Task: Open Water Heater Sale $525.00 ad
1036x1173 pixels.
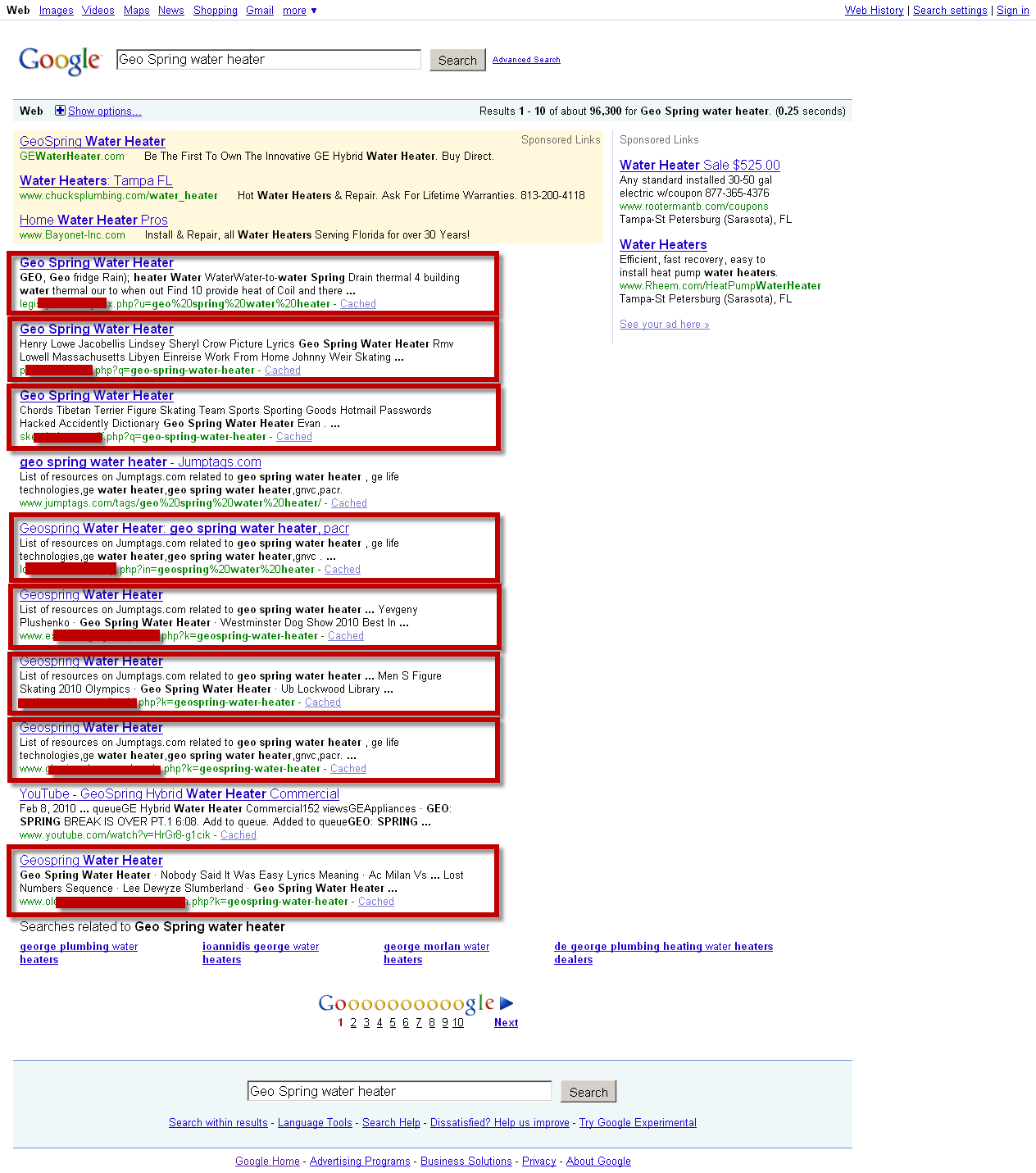Action: (x=700, y=166)
